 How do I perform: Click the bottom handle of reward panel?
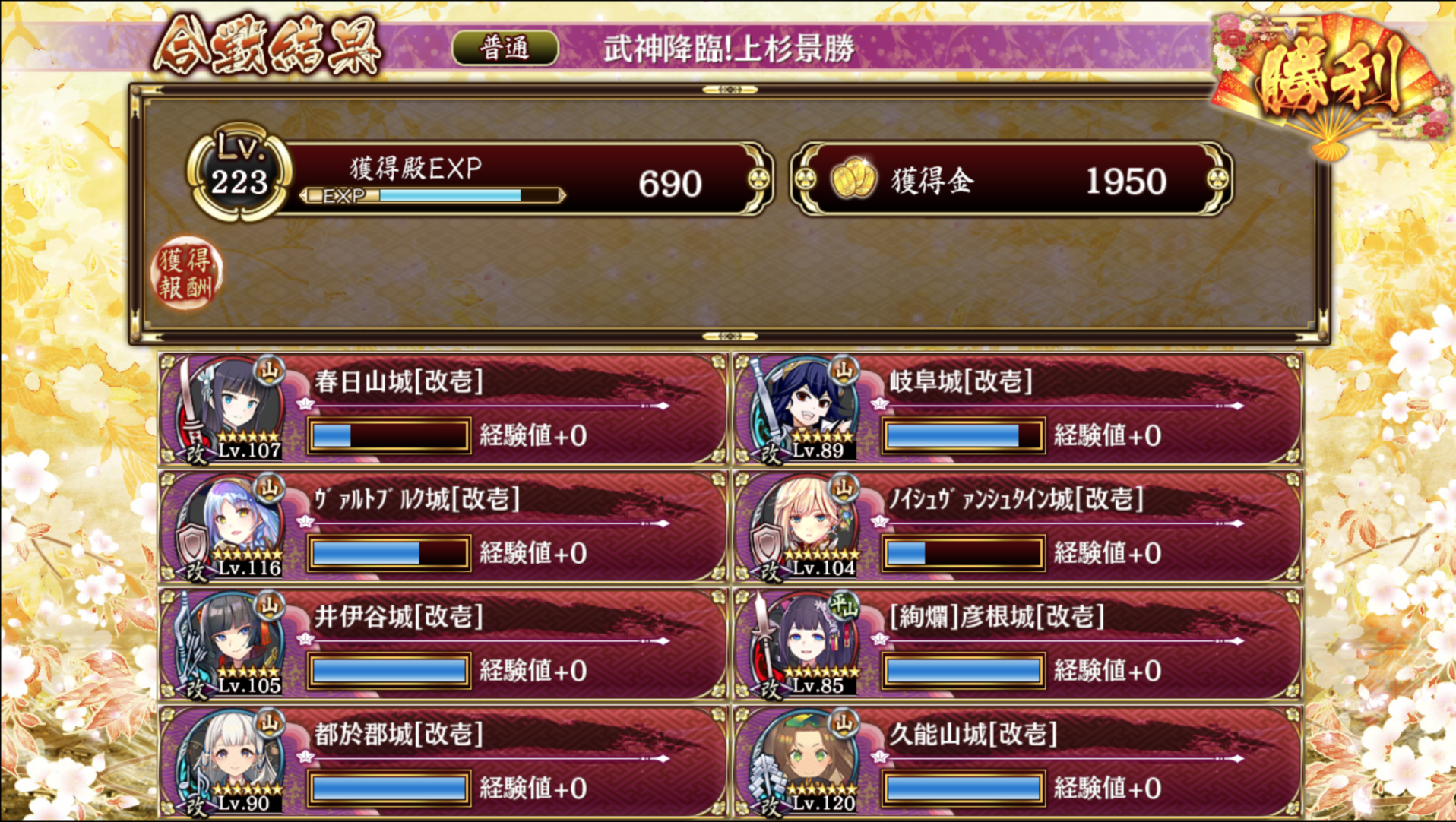click(x=730, y=336)
